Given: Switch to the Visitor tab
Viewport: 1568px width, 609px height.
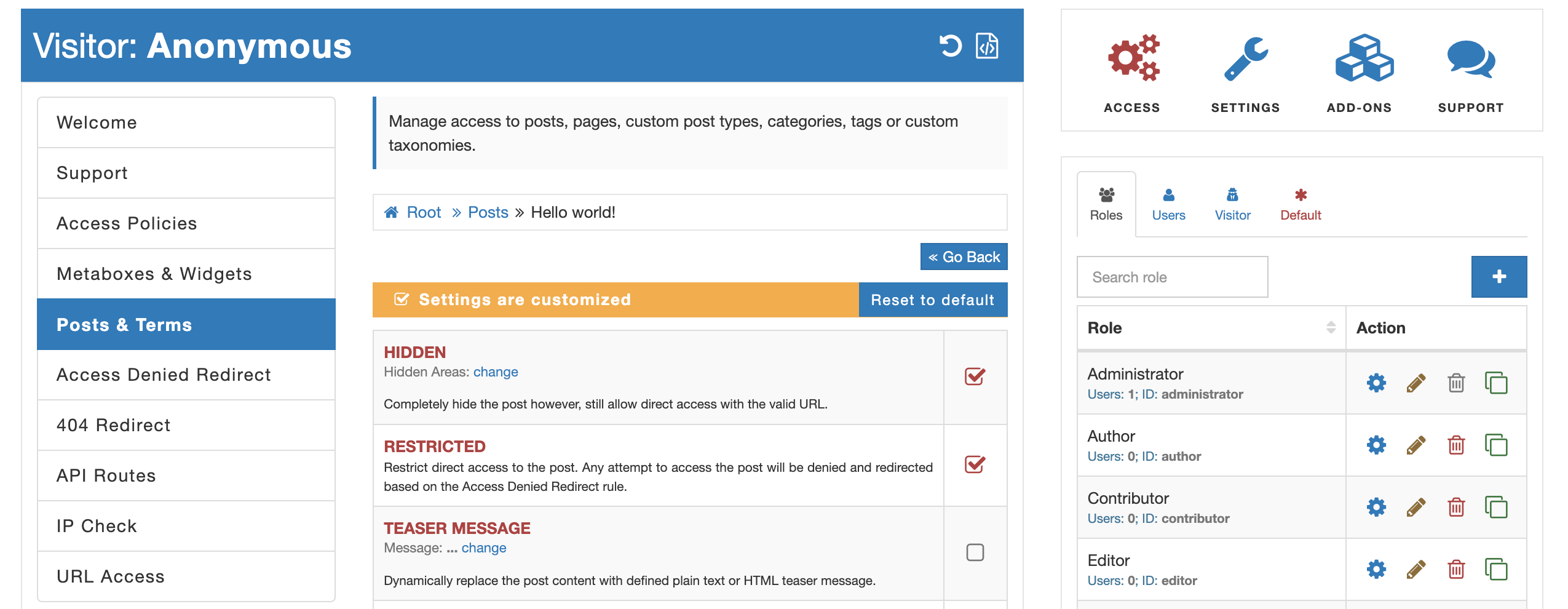Looking at the screenshot, I should click(1232, 204).
